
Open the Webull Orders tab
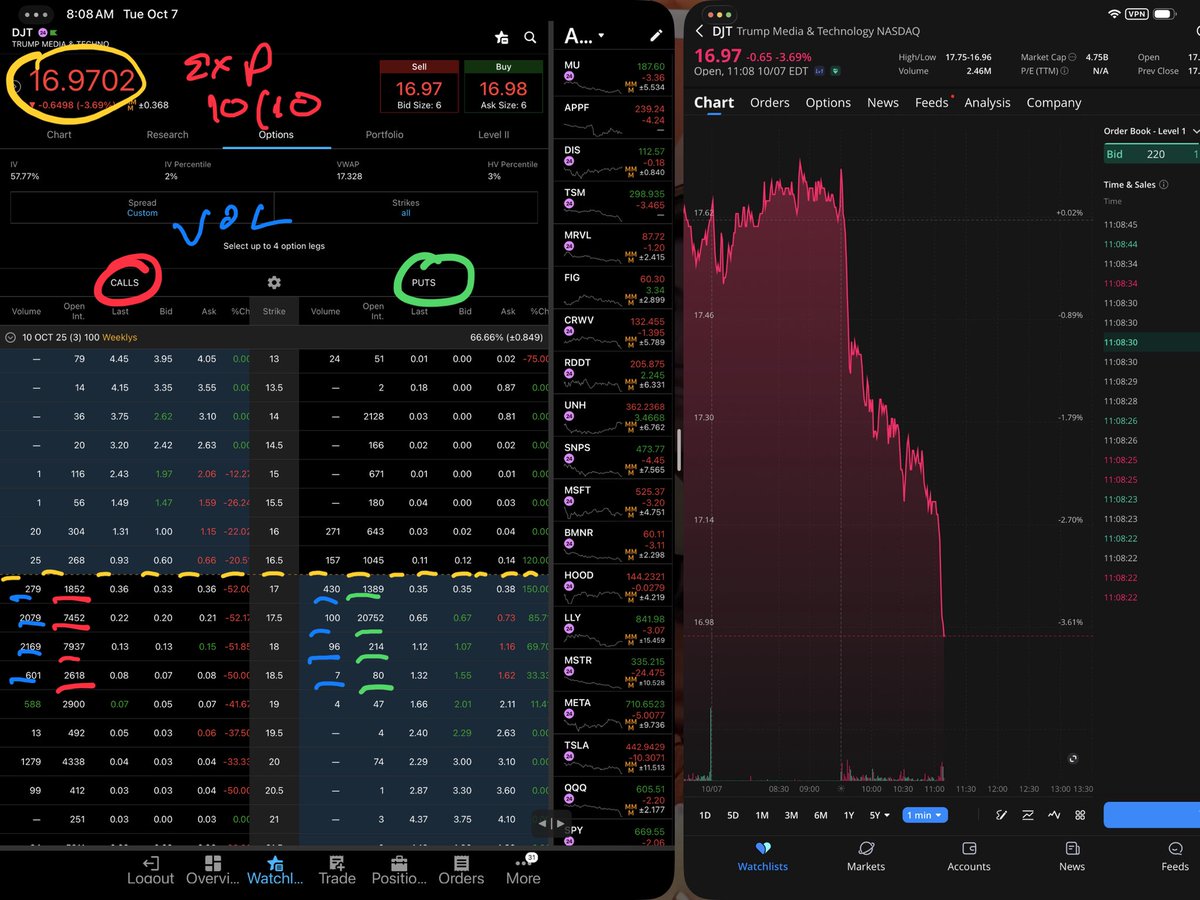769,102
